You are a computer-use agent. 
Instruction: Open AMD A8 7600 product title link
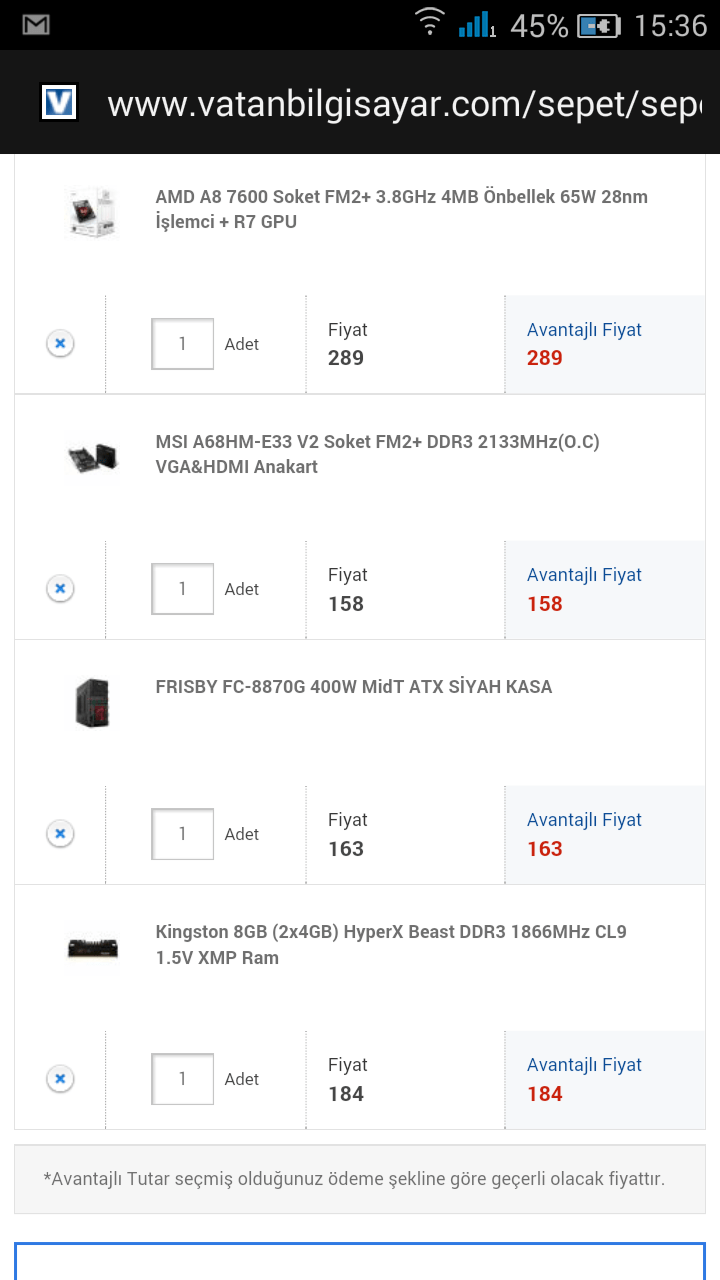(400, 209)
